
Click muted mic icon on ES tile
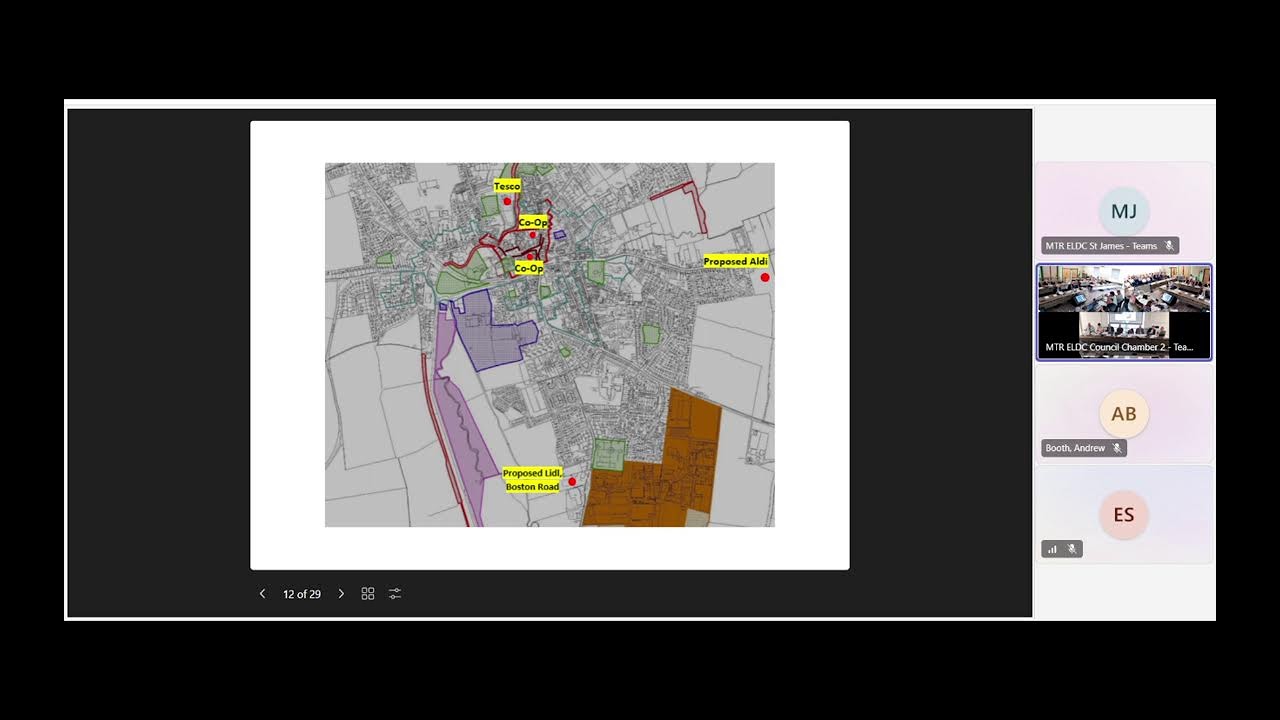tap(1071, 549)
